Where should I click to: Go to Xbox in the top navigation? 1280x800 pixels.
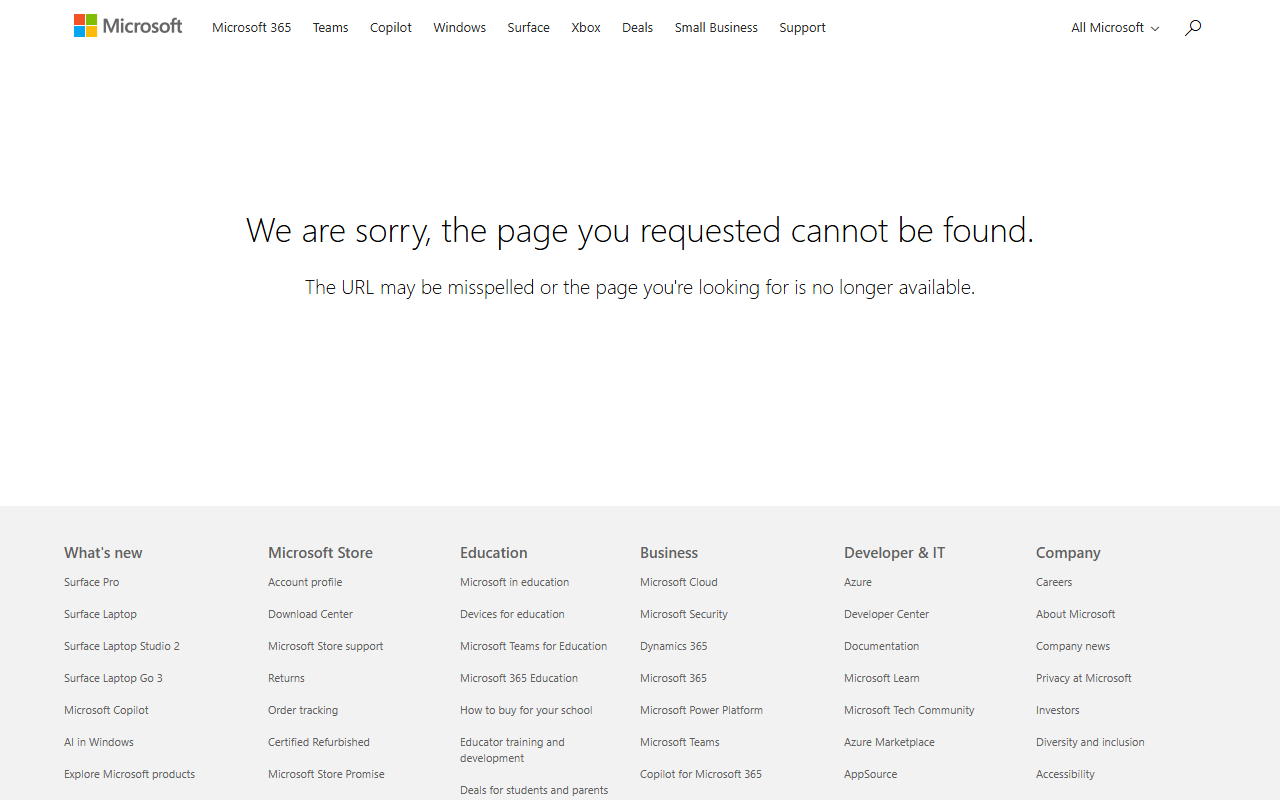(586, 28)
